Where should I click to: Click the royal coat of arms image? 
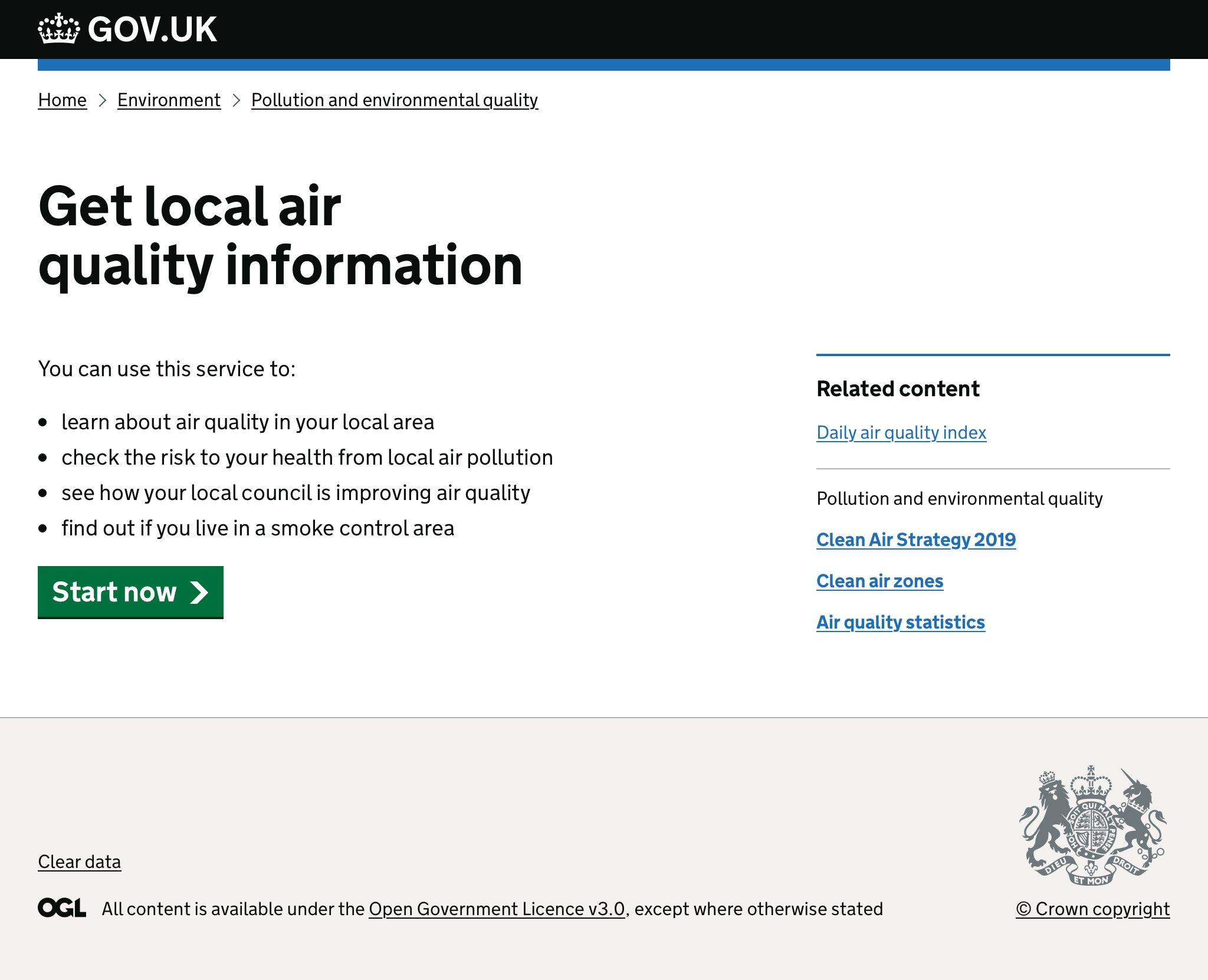tap(1093, 826)
